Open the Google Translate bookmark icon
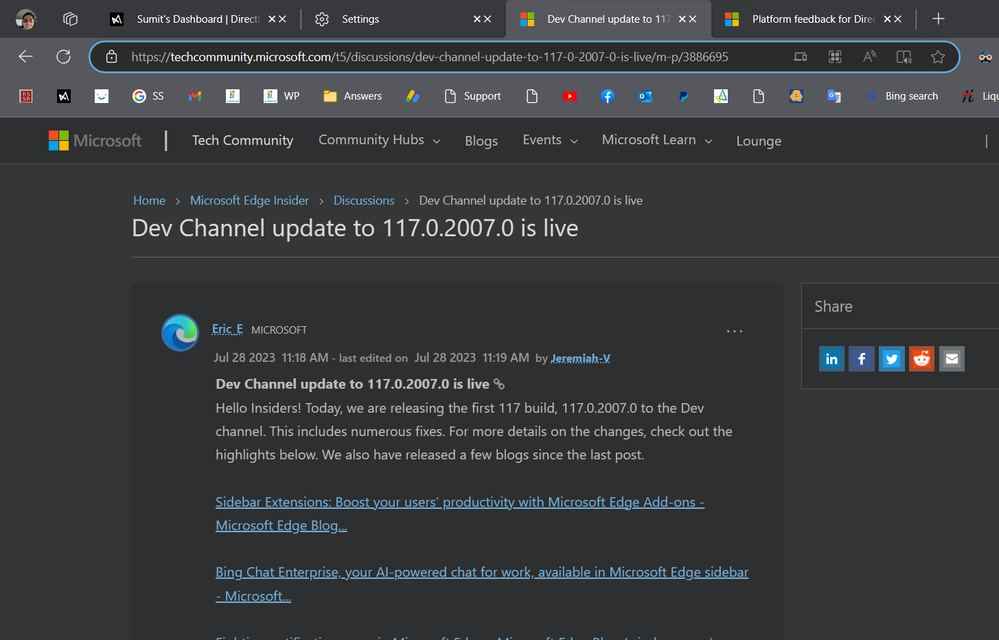This screenshot has height=640, width=999. tap(834, 96)
